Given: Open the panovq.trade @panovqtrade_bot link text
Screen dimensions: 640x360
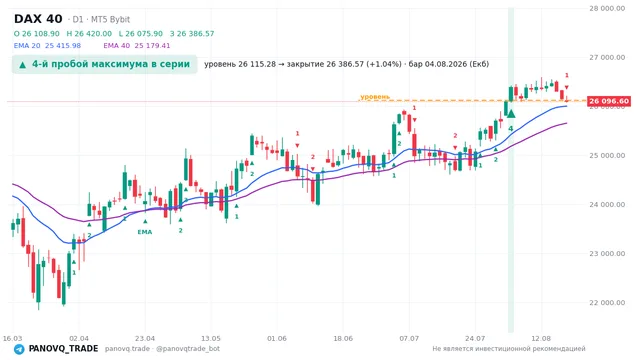Looking at the screenshot, I should click(162, 349).
